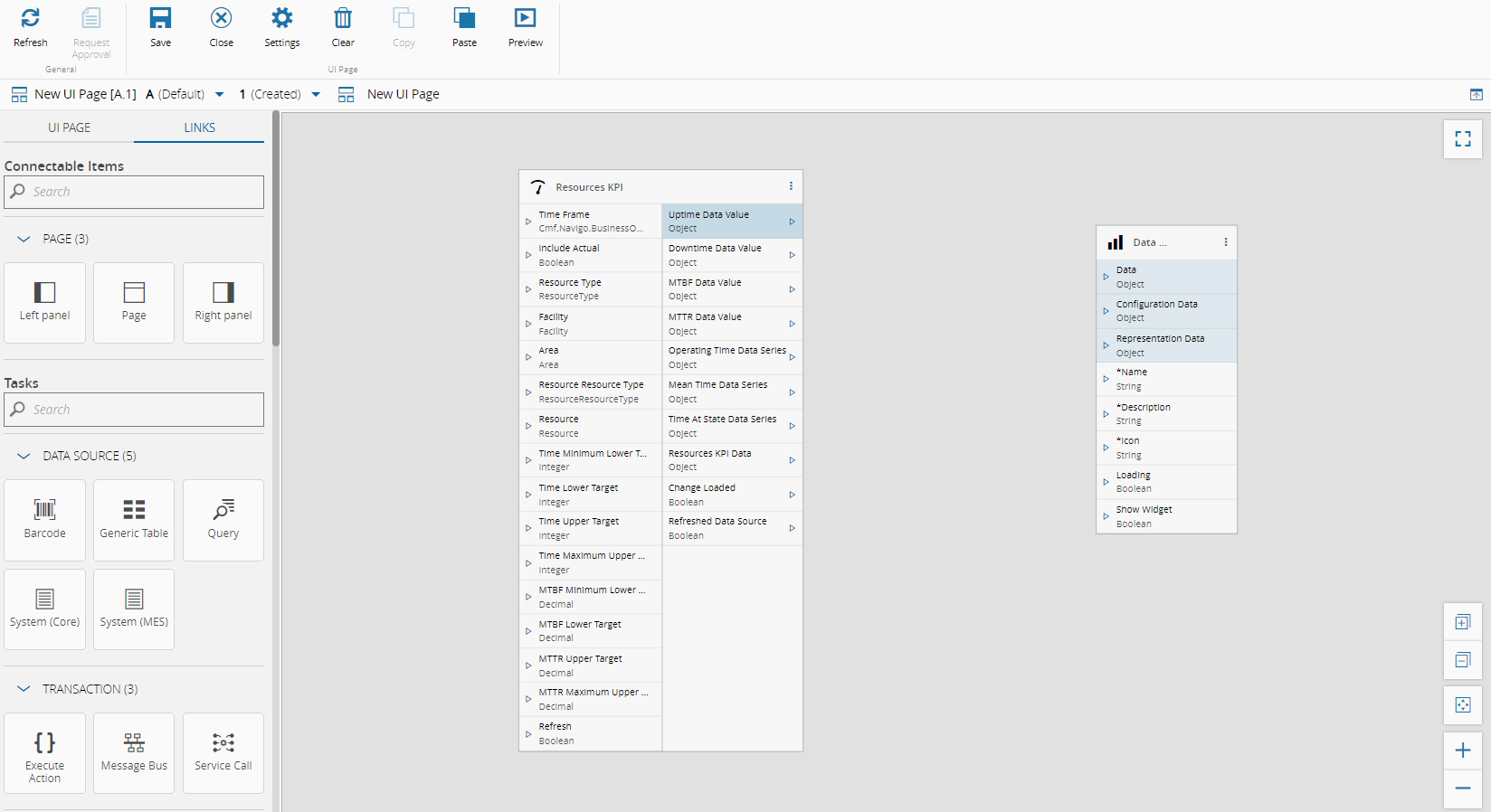Collapse the DATA SOURCE (5) section
The height and width of the screenshot is (812, 1491).
tap(24, 456)
